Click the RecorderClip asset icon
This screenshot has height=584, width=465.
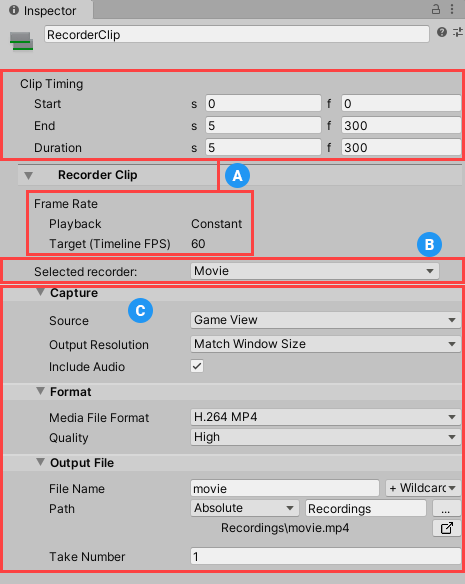pyautogui.click(x=21, y=41)
